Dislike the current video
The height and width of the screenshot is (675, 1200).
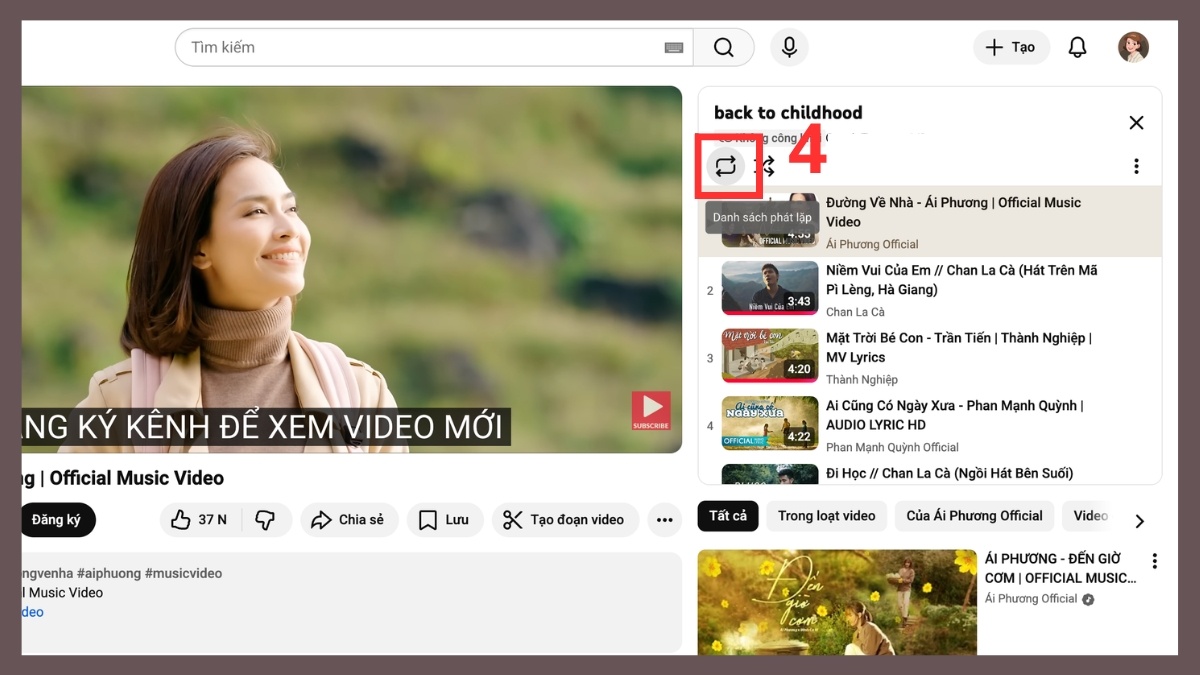pos(265,519)
